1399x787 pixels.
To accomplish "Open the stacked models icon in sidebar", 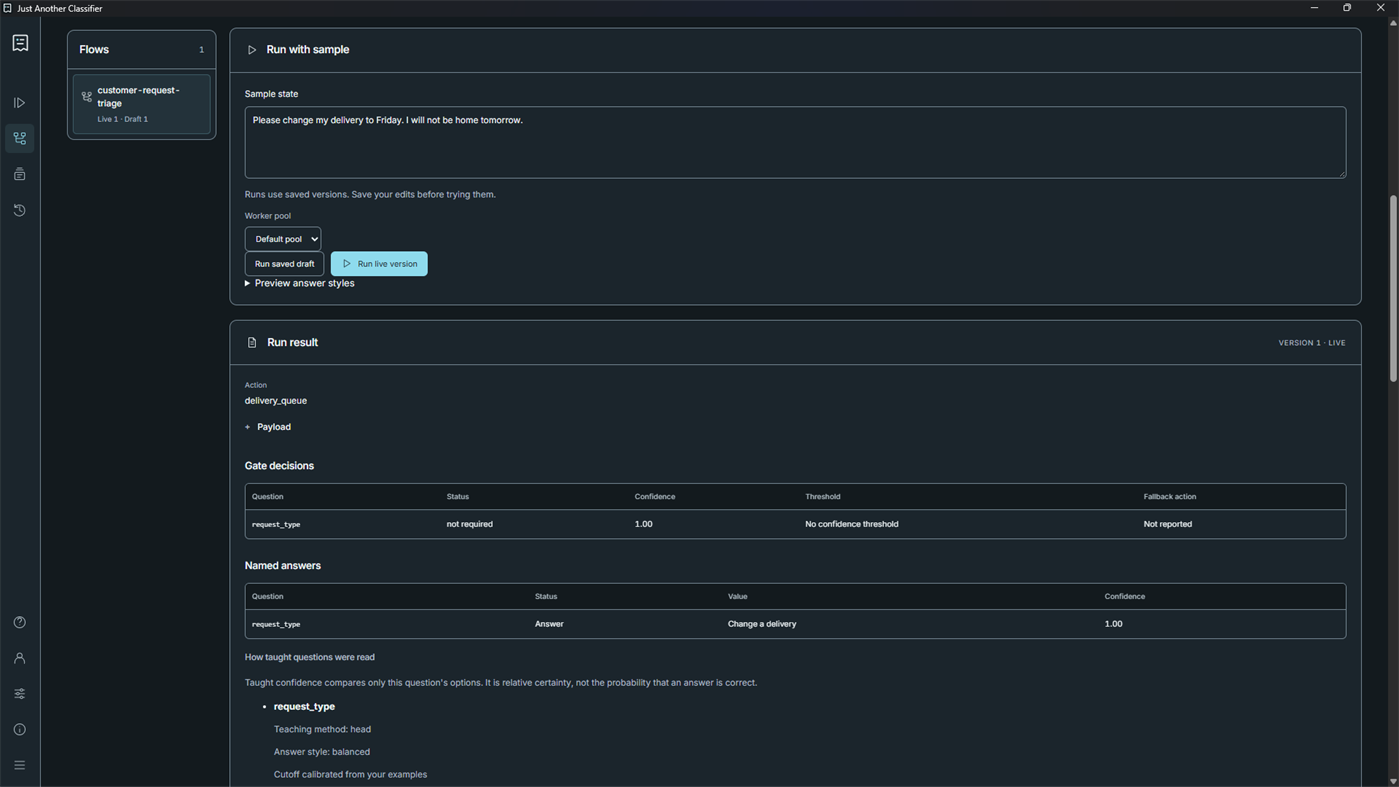I will pyautogui.click(x=19, y=174).
